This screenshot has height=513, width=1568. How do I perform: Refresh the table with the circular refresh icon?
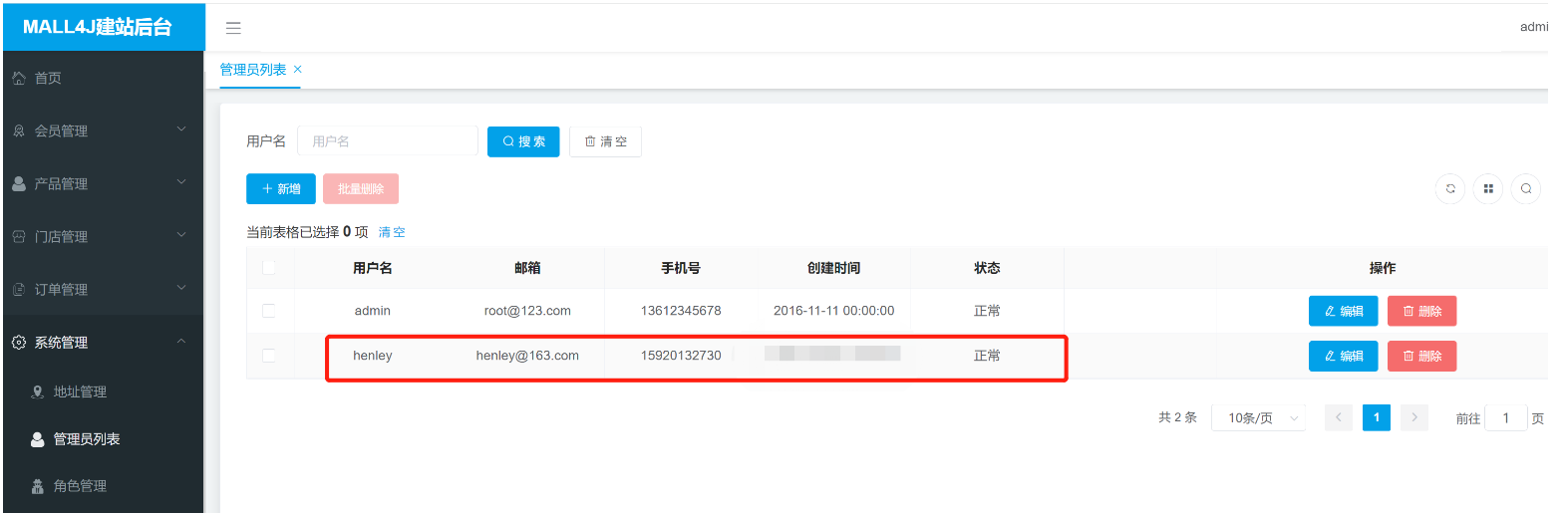coord(1450,188)
